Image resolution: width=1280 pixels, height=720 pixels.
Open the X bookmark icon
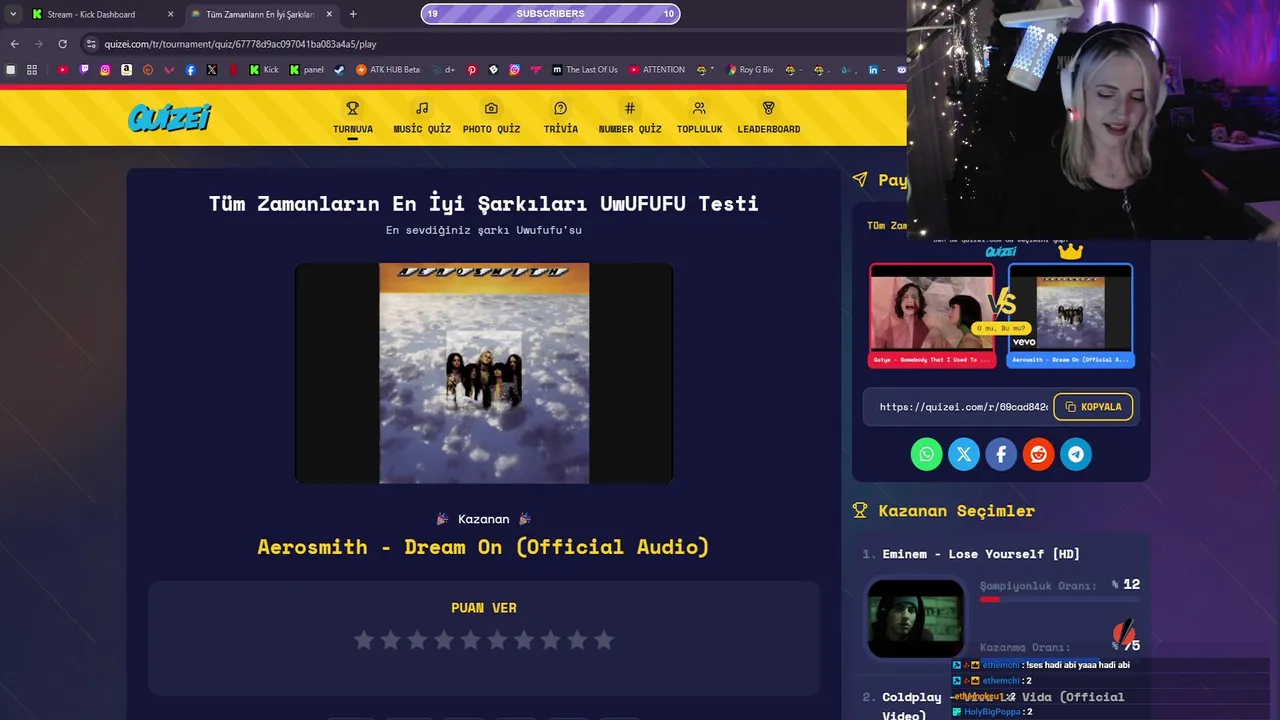point(212,70)
